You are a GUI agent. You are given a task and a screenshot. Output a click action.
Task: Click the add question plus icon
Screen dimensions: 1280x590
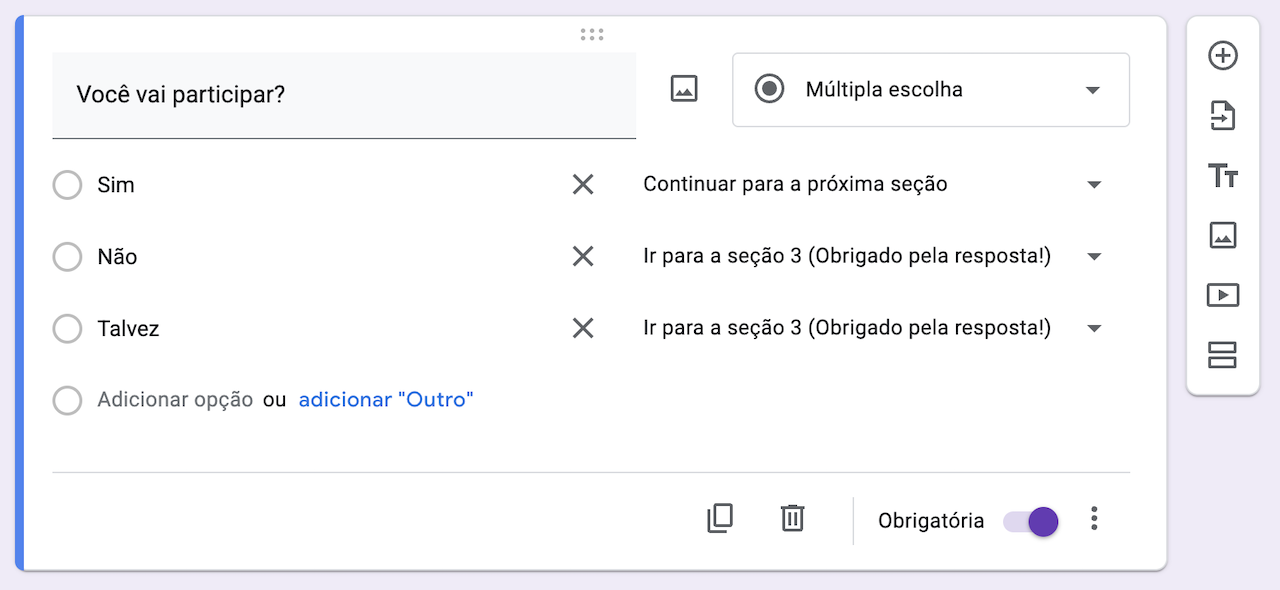click(x=1223, y=56)
